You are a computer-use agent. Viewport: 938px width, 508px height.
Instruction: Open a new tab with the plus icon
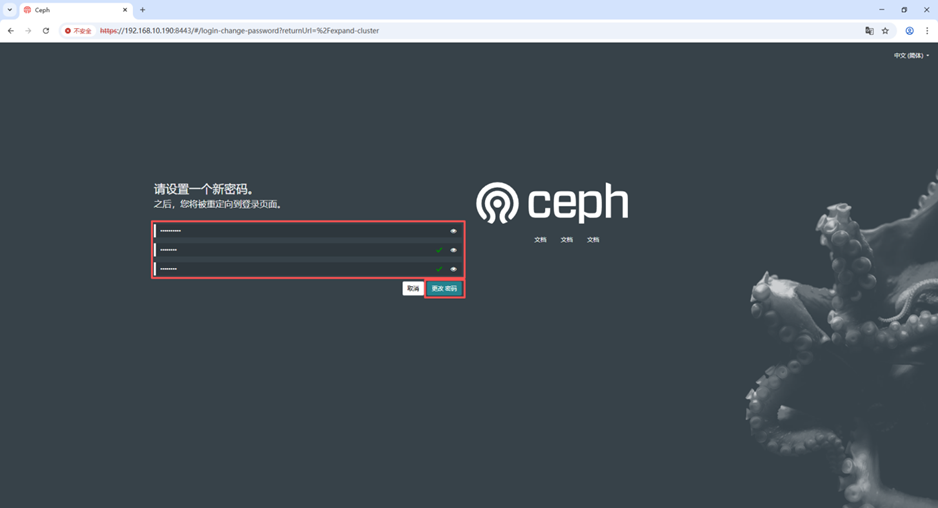pyautogui.click(x=142, y=10)
